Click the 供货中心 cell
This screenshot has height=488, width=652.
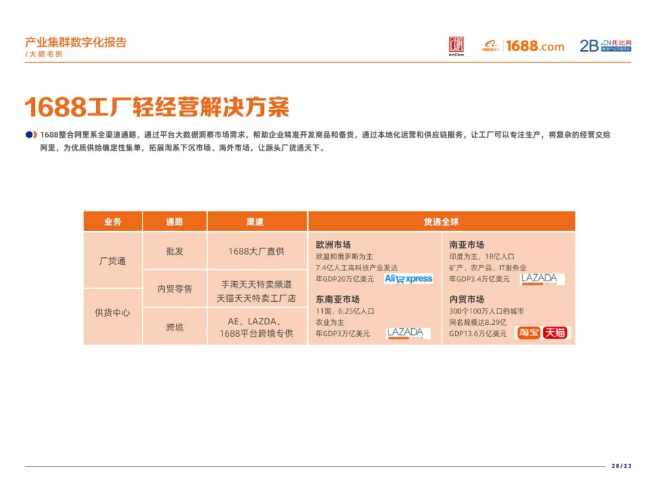click(112, 313)
